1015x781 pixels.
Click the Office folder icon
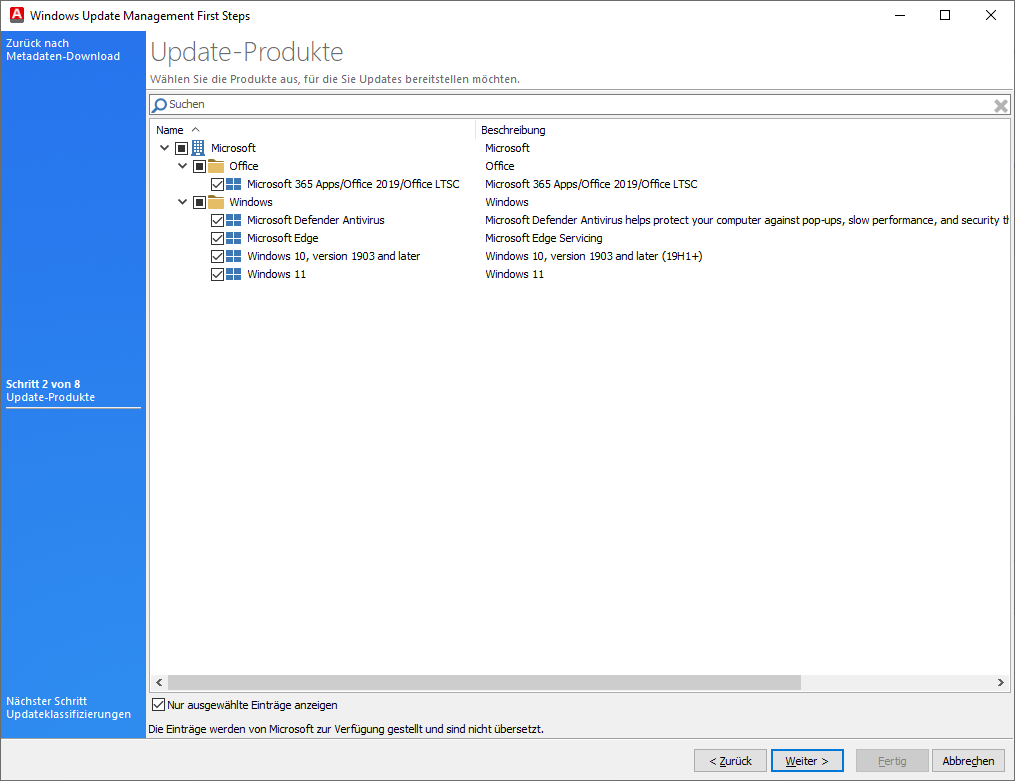point(217,165)
